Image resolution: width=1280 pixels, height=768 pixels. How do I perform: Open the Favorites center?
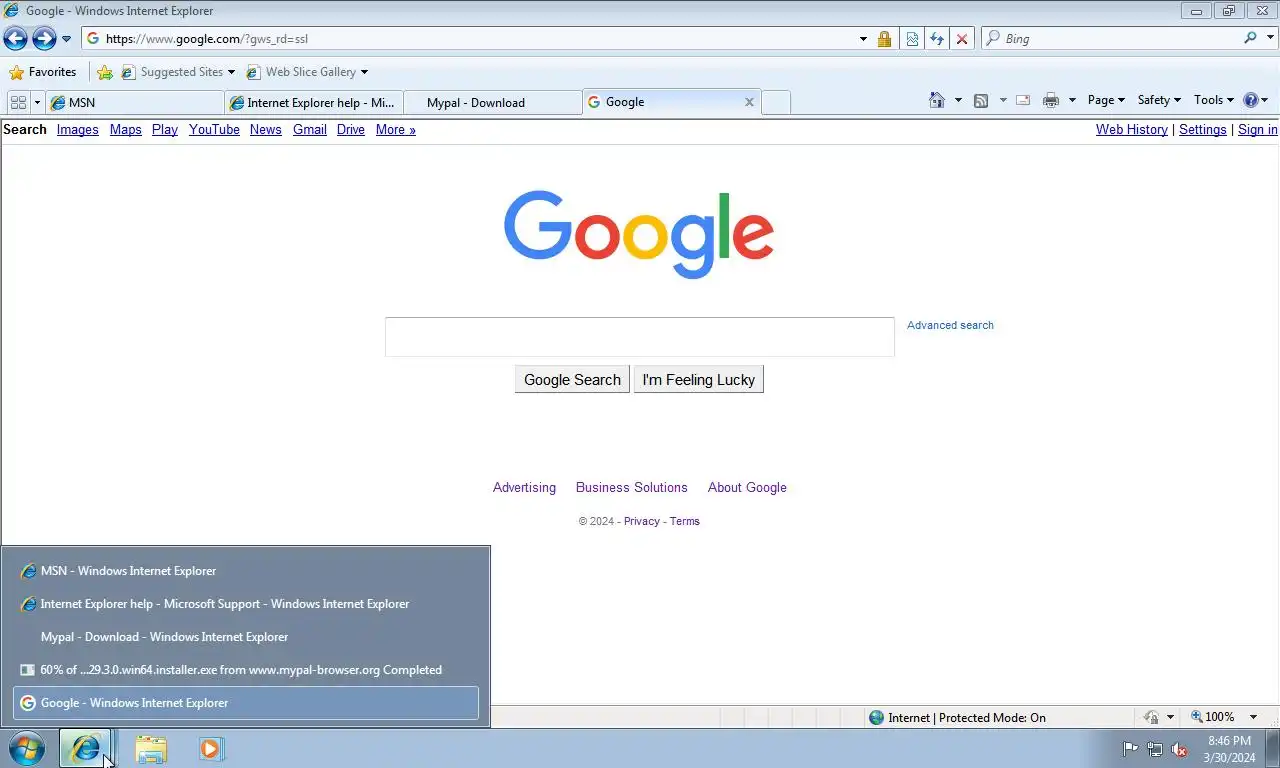point(42,72)
